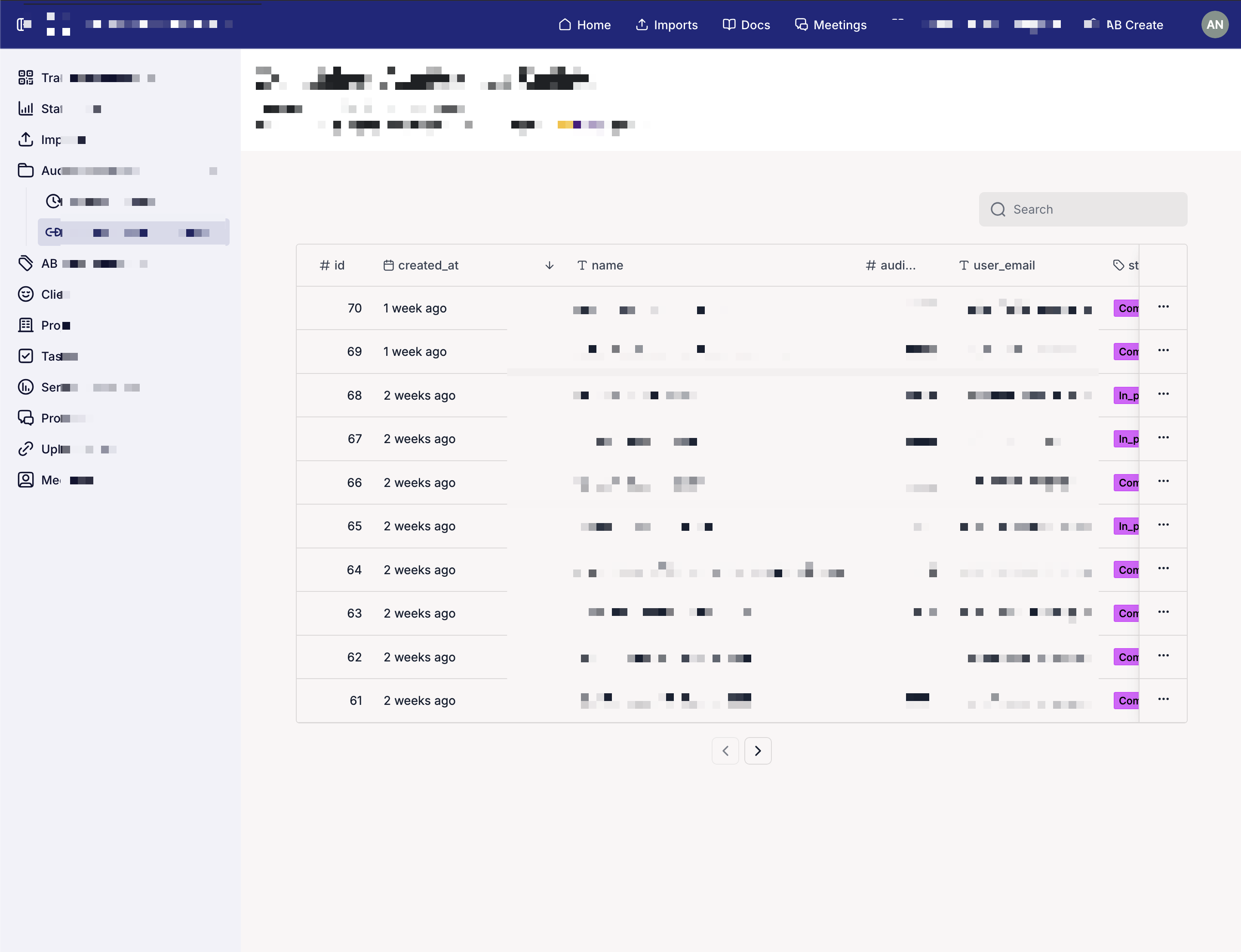Screen dimensions: 1241x952
Task: Go to Meetings in top navigation
Action: (830, 25)
